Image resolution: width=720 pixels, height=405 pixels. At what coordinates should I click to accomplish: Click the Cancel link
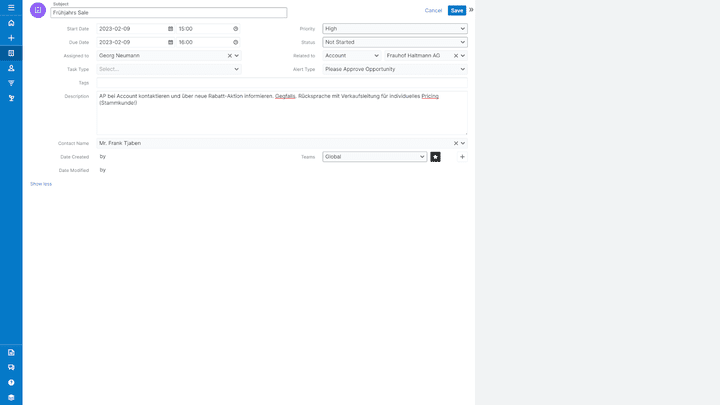[x=433, y=11]
